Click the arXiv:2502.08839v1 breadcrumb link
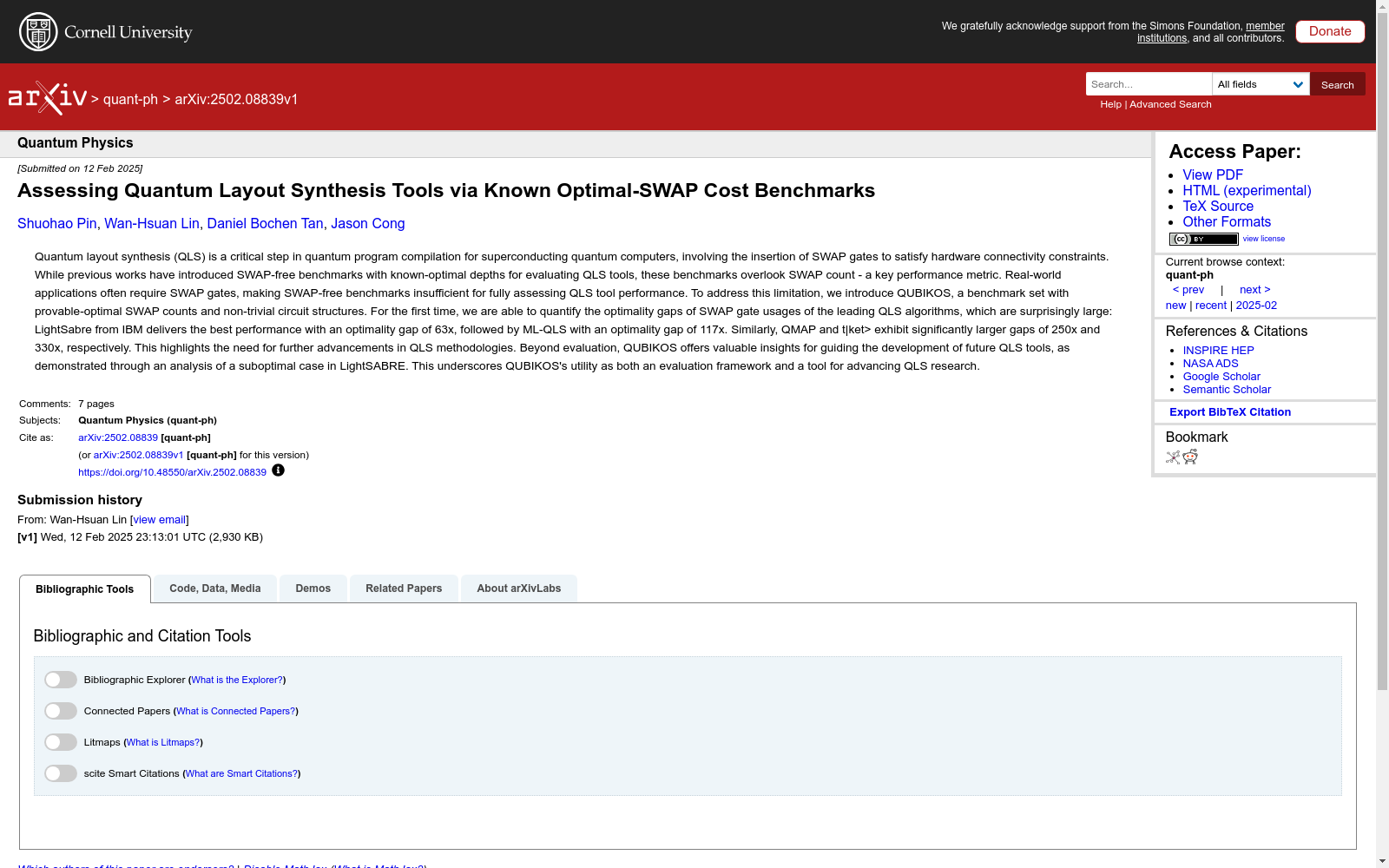This screenshot has width=1389, height=868. click(236, 99)
